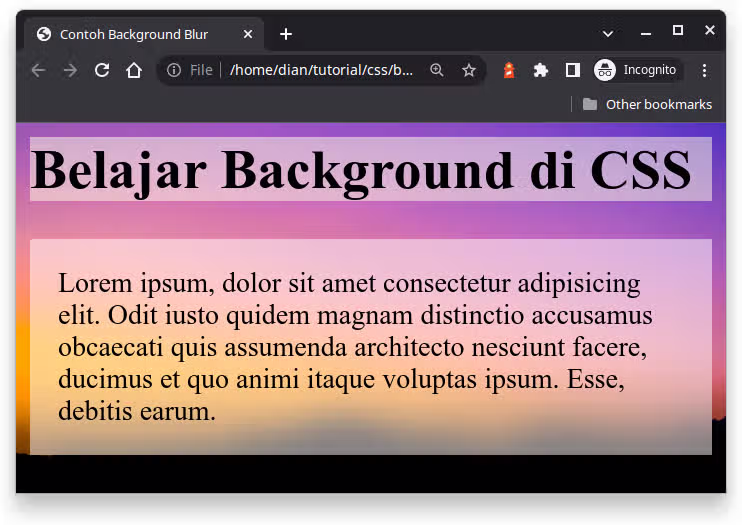Toggle the browser side panel
The height and width of the screenshot is (525, 742).
(x=573, y=70)
